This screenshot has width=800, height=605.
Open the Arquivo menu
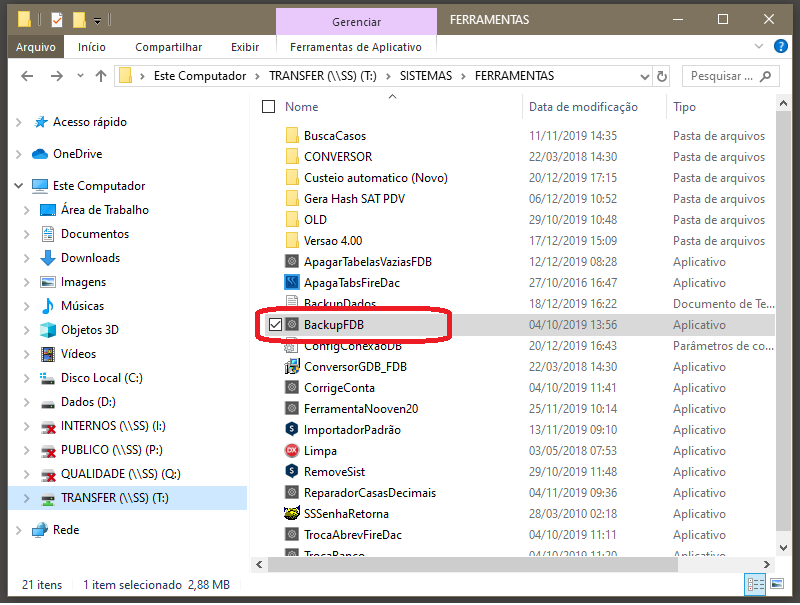click(37, 47)
